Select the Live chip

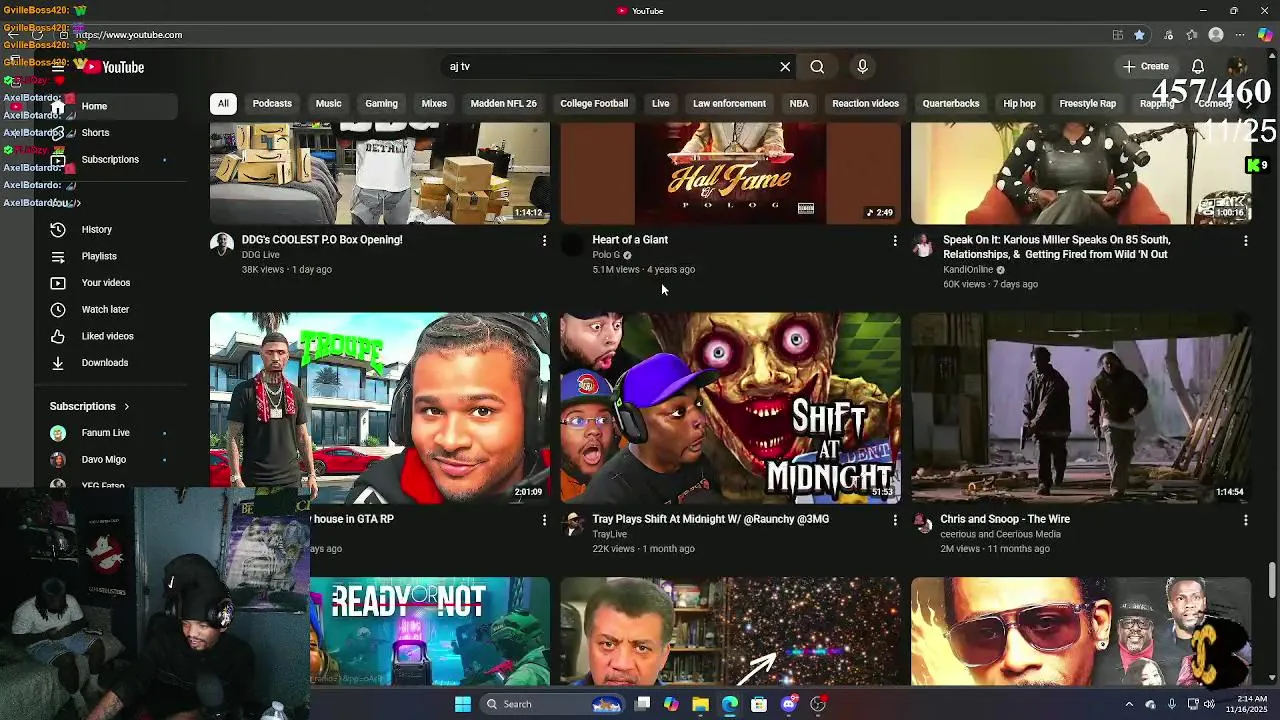(660, 104)
